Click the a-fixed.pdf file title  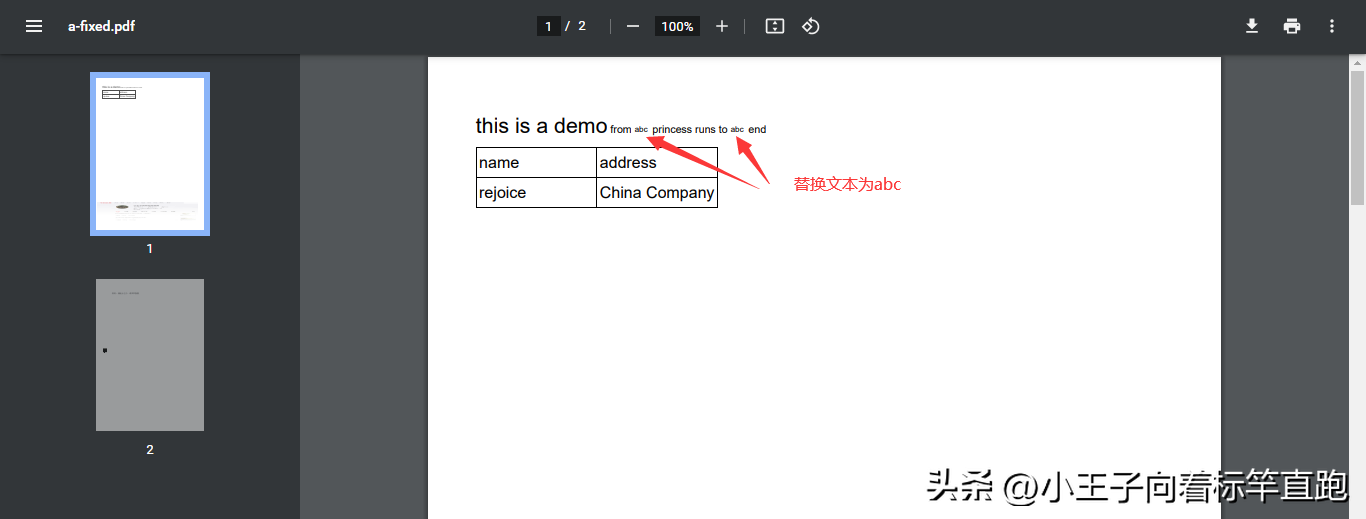point(101,26)
